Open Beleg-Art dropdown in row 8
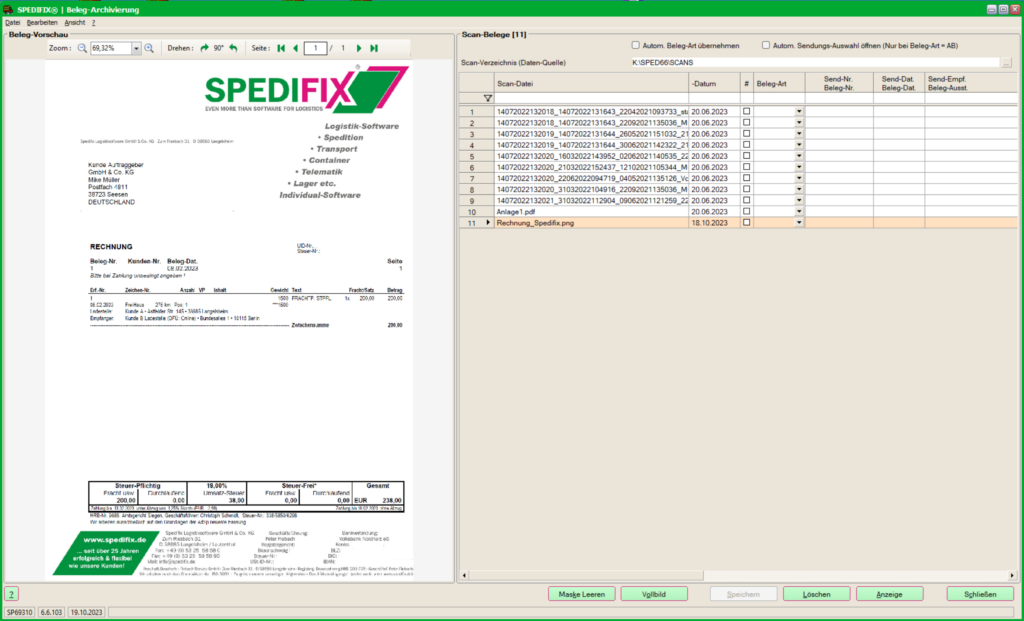The height and width of the screenshot is (621, 1024). click(x=799, y=189)
